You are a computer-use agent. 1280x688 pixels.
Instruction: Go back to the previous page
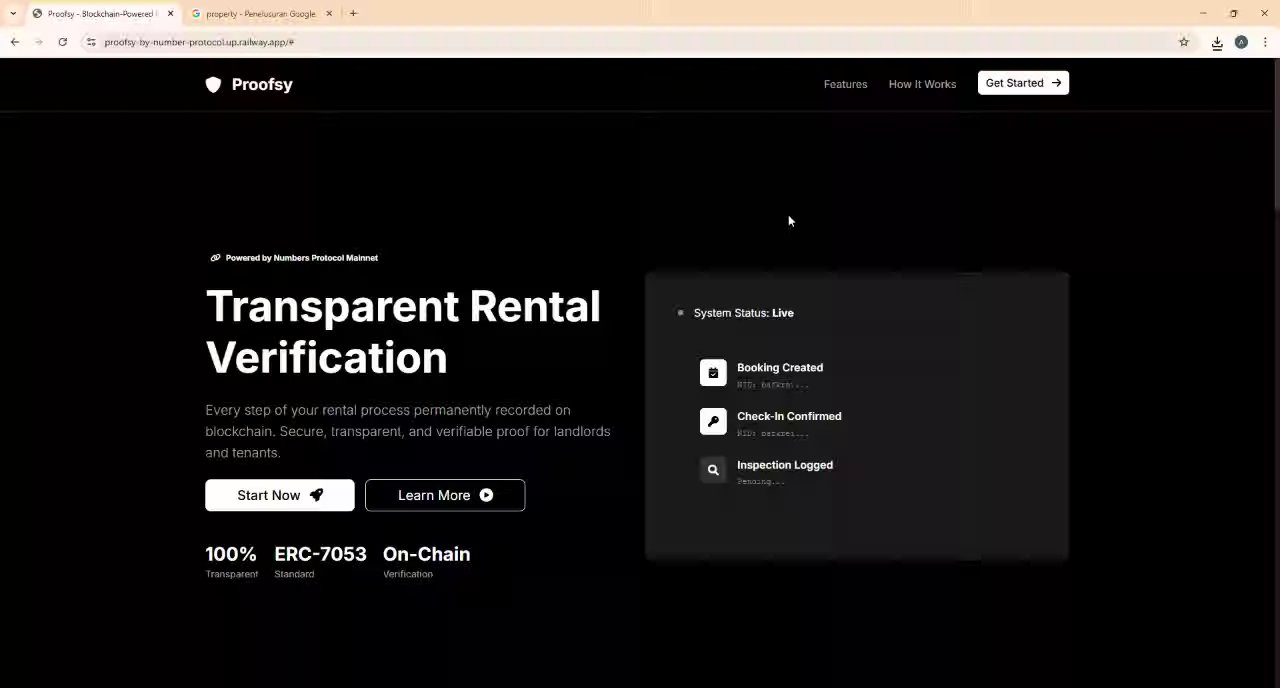coord(14,42)
